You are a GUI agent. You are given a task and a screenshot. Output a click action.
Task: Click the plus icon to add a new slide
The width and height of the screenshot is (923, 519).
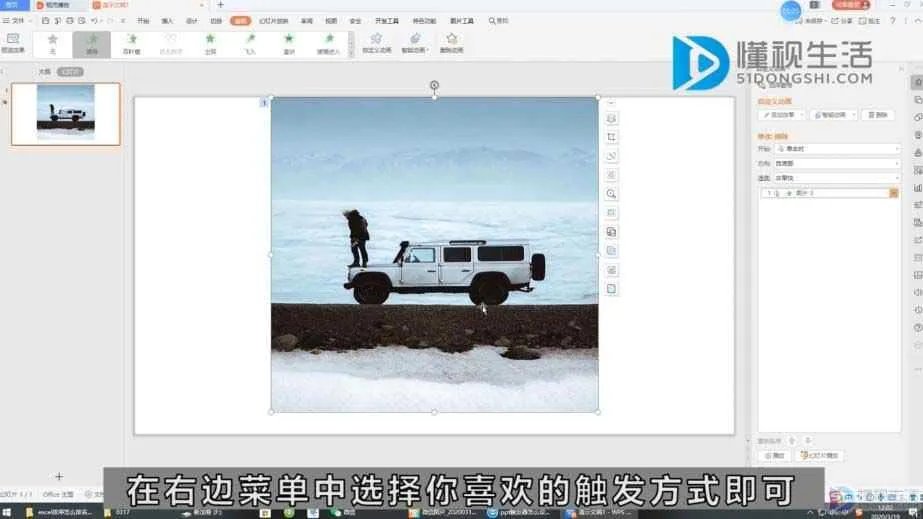pos(59,477)
